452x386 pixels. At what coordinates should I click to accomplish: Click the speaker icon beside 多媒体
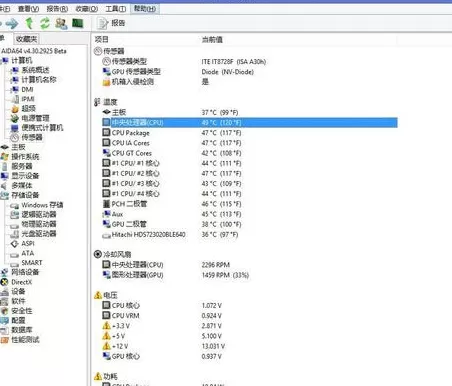click(x=4, y=186)
